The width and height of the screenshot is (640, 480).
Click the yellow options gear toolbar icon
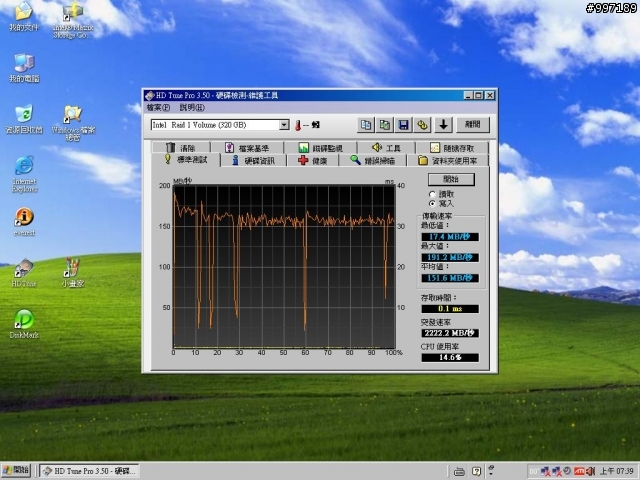point(422,125)
